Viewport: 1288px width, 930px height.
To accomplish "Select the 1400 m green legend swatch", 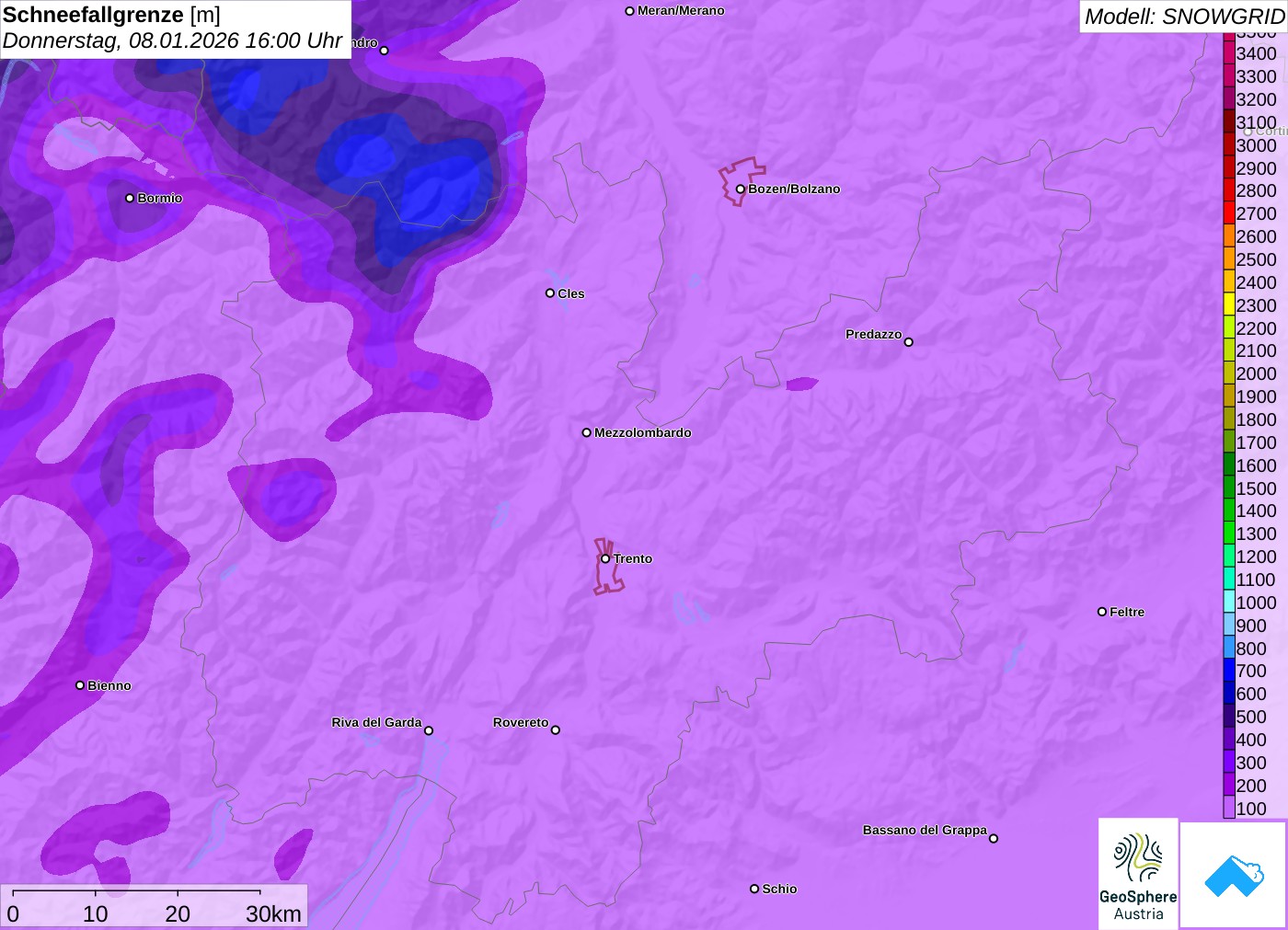I will pyautogui.click(x=1229, y=511).
